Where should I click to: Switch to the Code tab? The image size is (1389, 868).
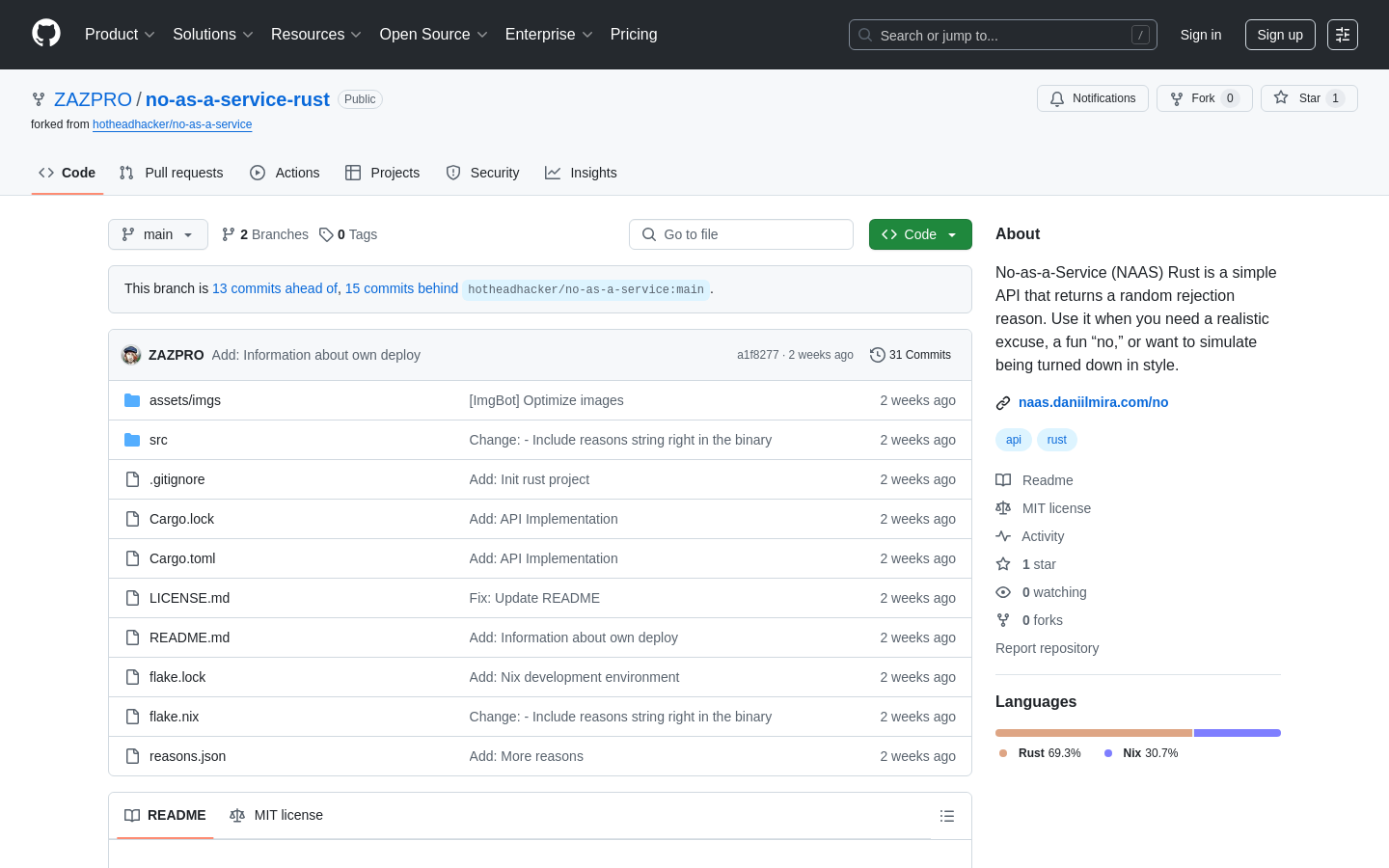click(68, 173)
